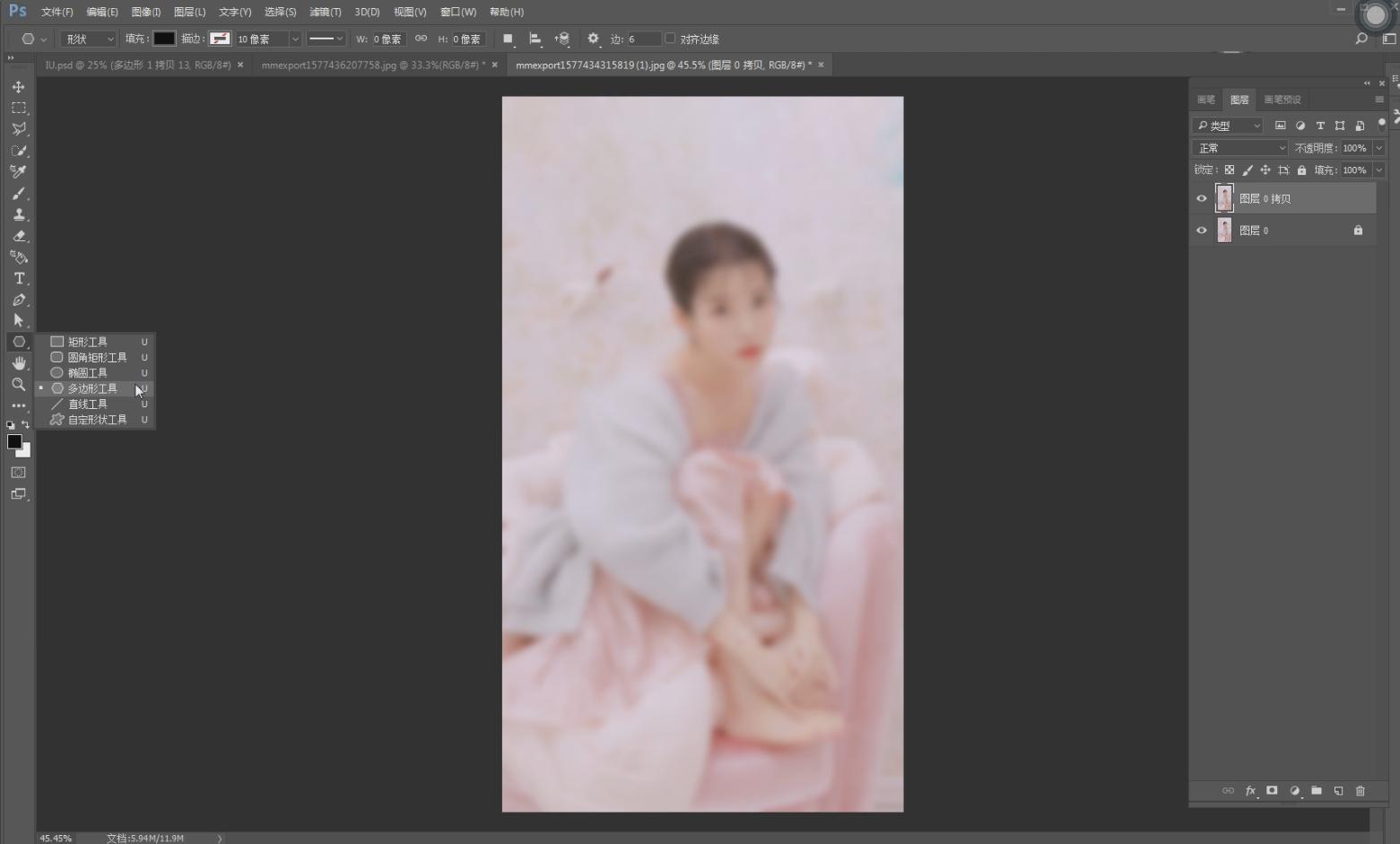Click the sides count 边 input field
This screenshot has width=1400, height=844.
[643, 39]
